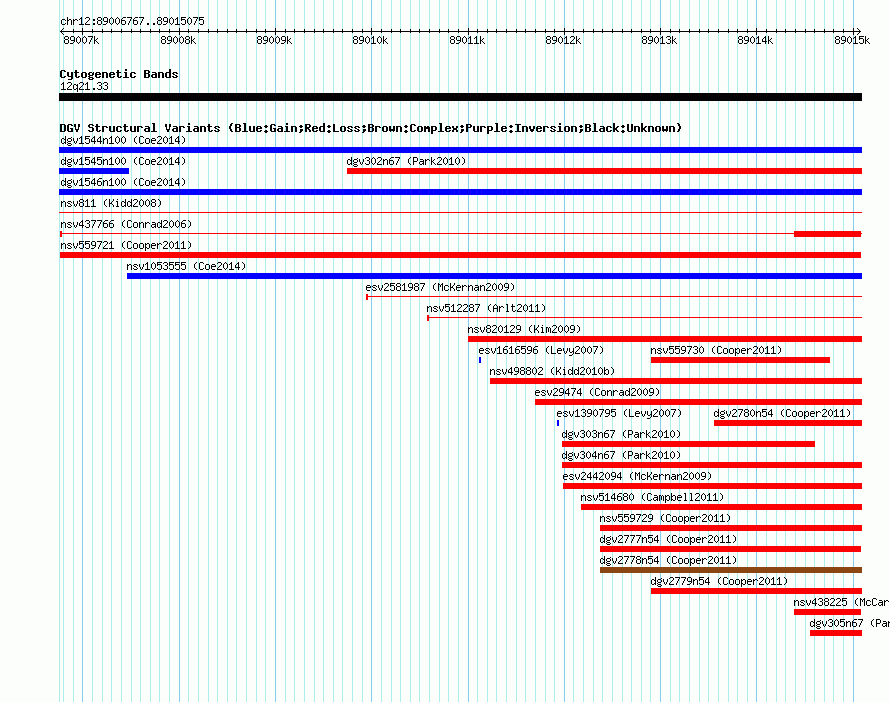
Task: Click the 89010k ruler tick
Action: (370, 40)
